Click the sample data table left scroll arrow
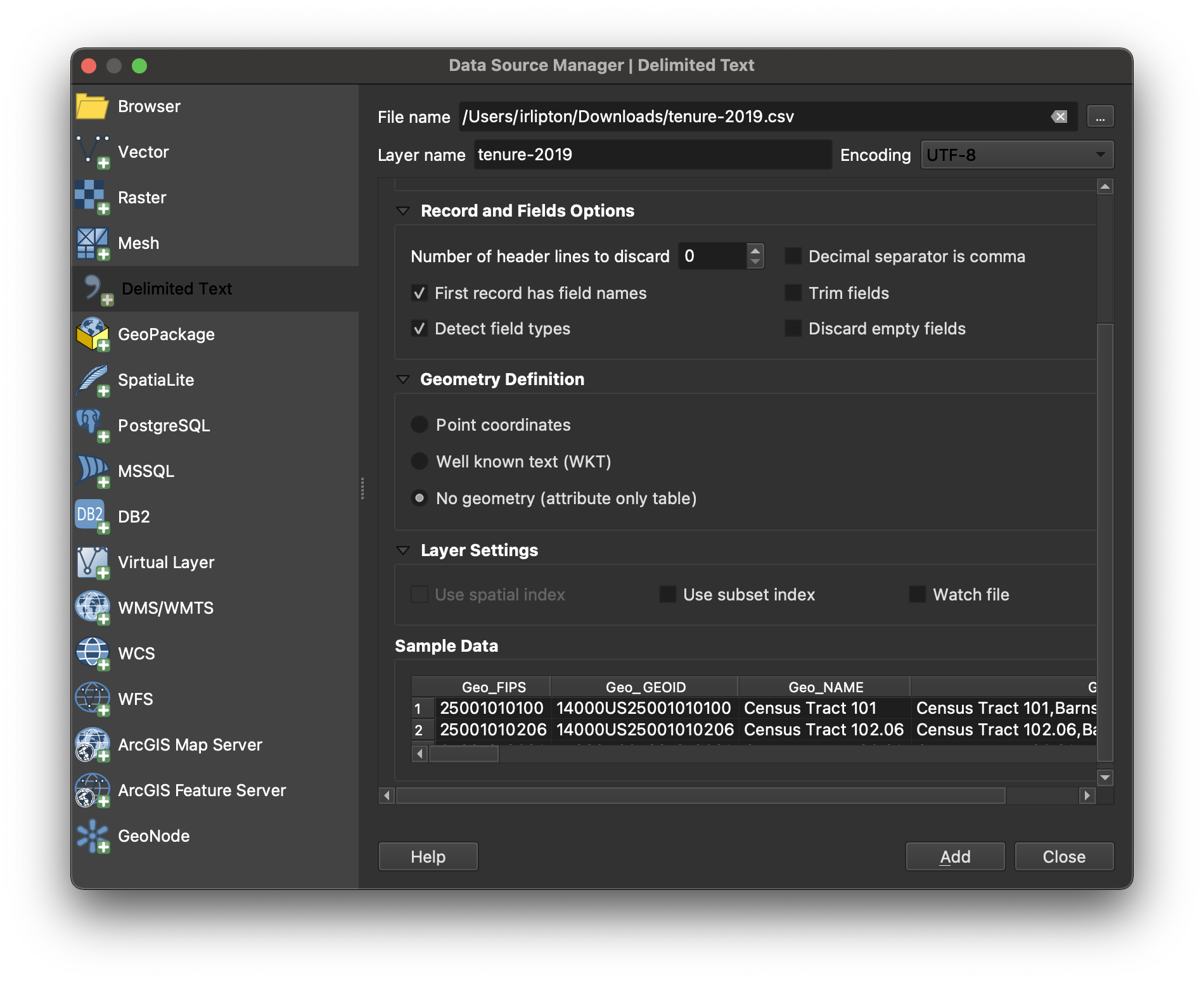This screenshot has width=1204, height=983. click(419, 754)
